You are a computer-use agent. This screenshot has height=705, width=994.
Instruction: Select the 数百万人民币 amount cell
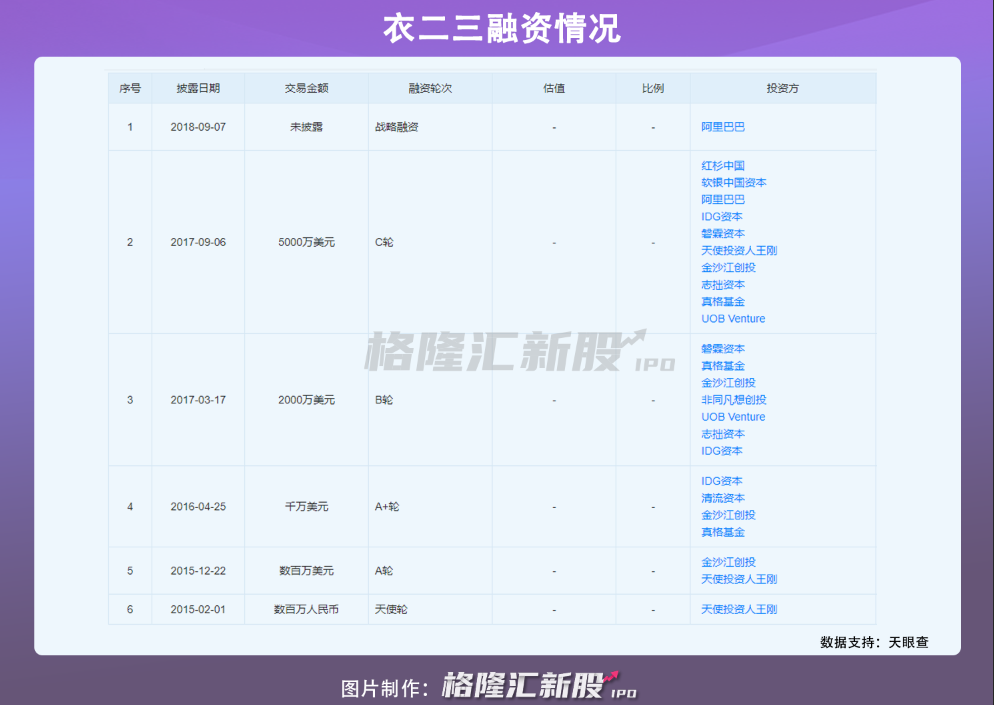tap(306, 609)
